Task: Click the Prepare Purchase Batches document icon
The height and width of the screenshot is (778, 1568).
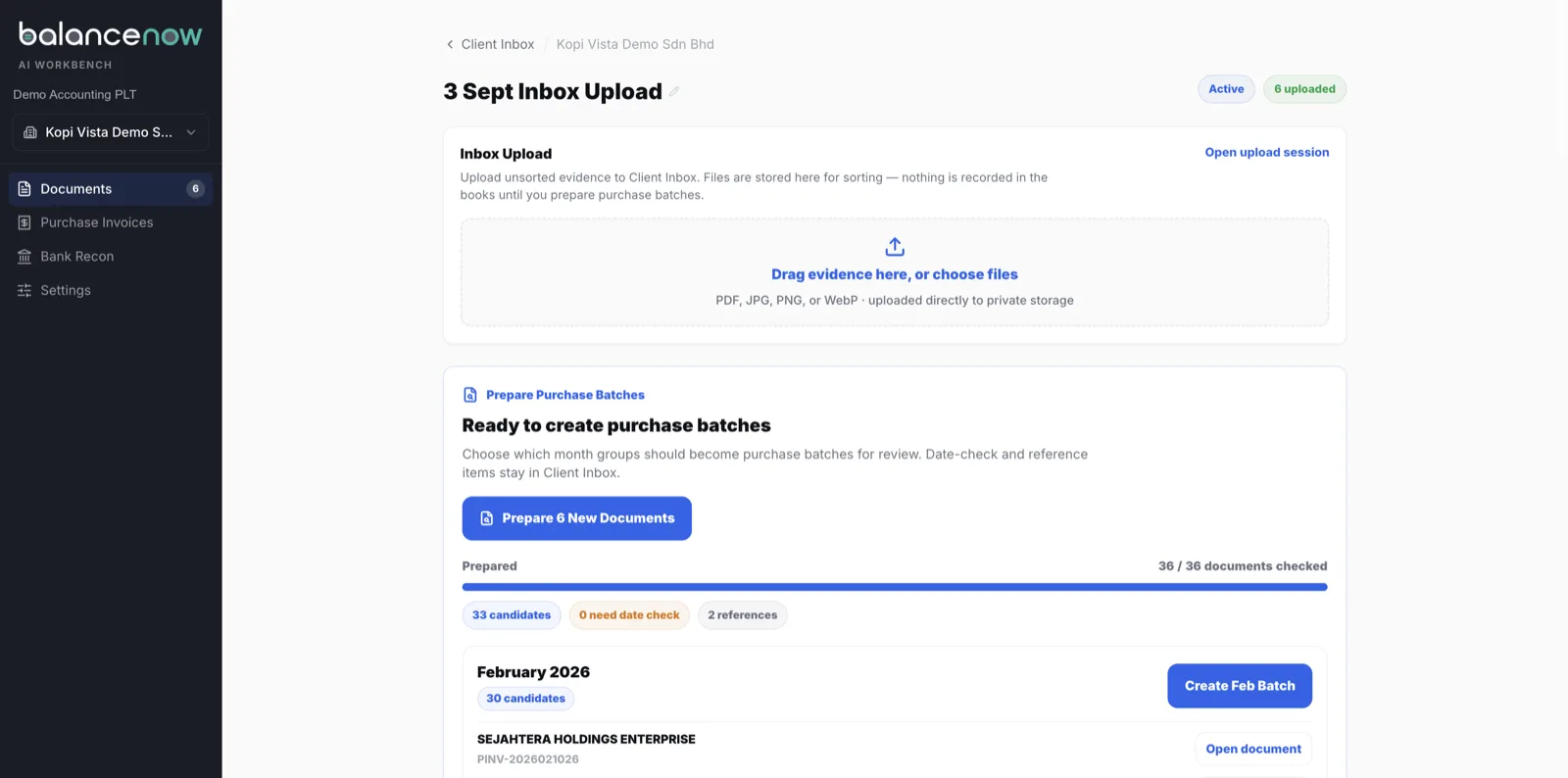Action: [470, 395]
